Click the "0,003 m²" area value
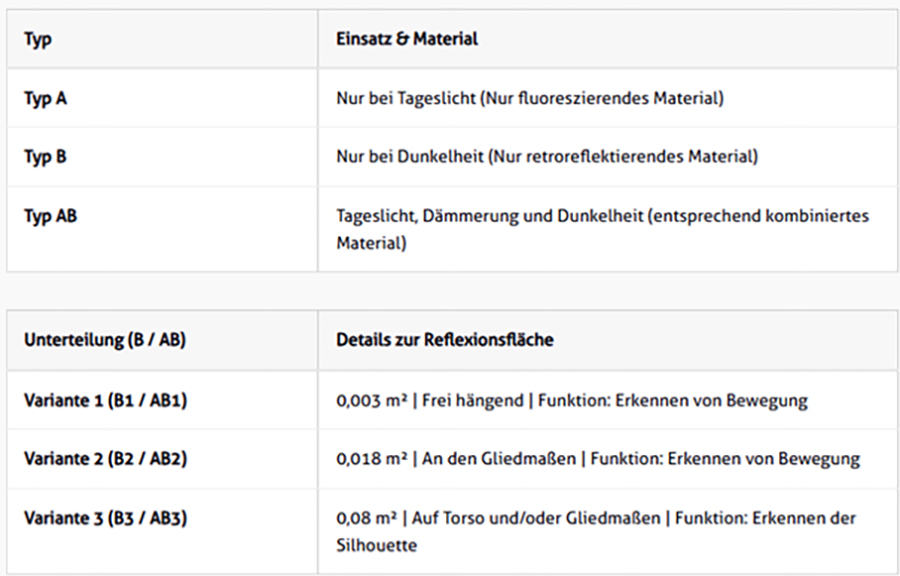The image size is (900, 576). pyautogui.click(x=371, y=400)
